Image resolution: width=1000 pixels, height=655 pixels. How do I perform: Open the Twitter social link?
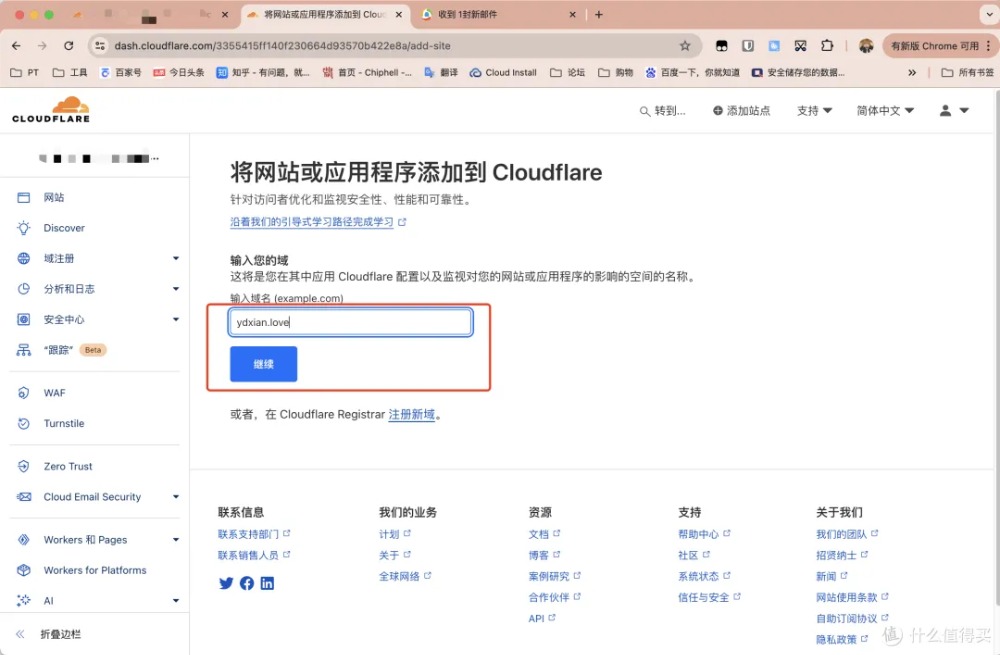(226, 583)
